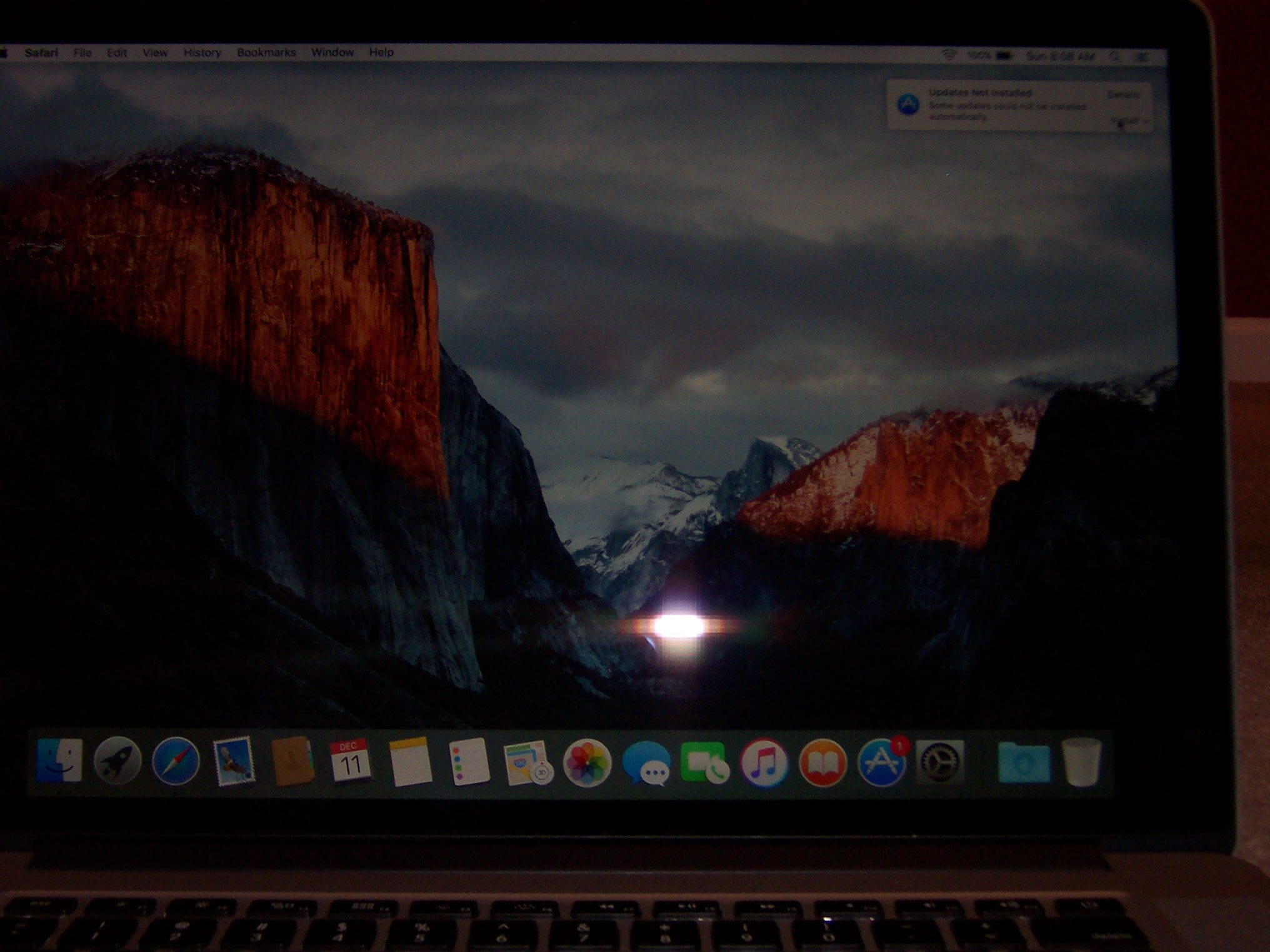Screen dimensions: 1270x952
Task: Open iTunes music note icon
Action: [764, 762]
